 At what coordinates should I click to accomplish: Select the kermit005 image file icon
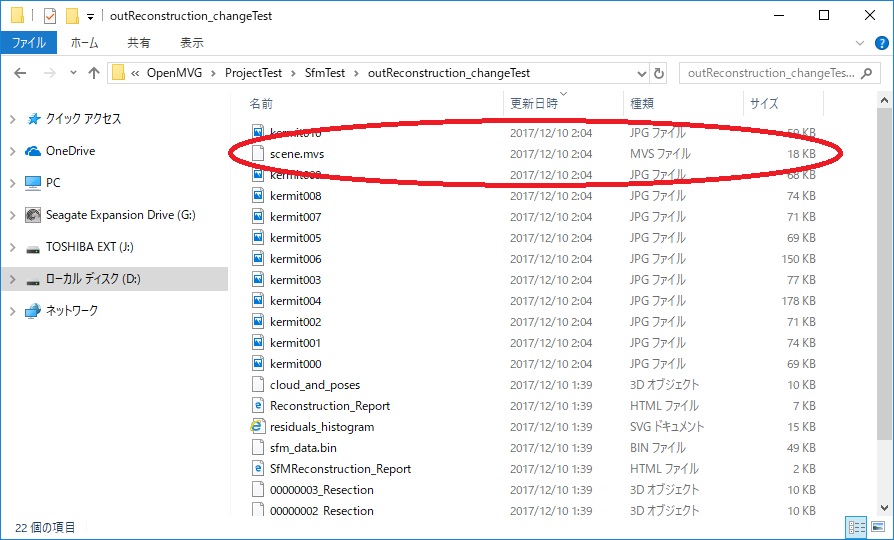click(258, 238)
